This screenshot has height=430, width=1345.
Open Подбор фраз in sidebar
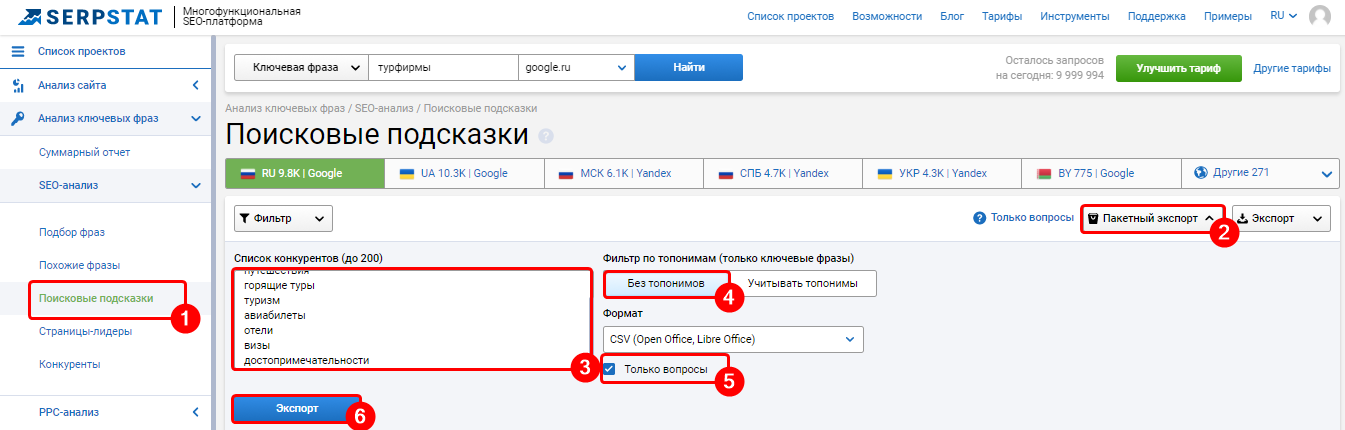(71, 232)
